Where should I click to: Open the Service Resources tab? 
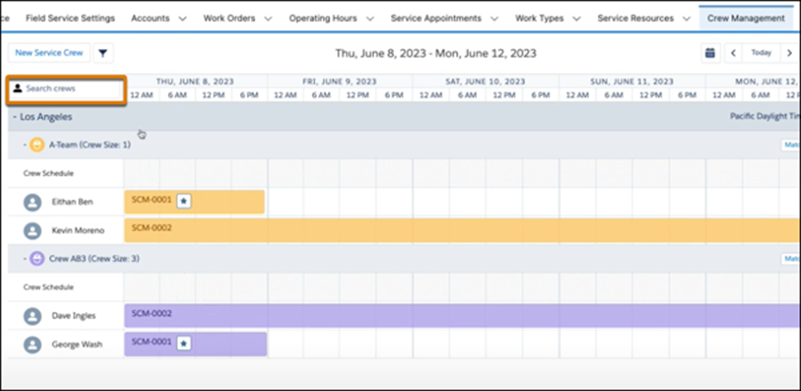coord(635,18)
